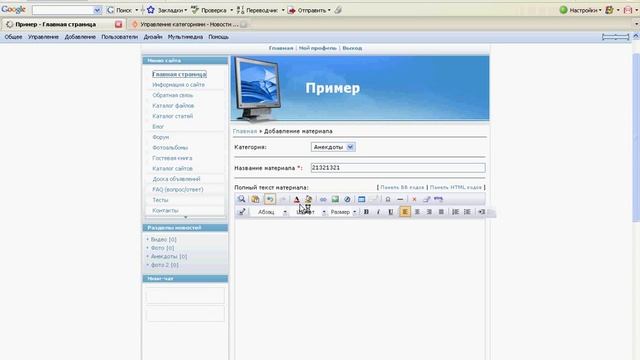Insert an image with the green picture icon
The height and width of the screenshot is (360, 640).
click(335, 199)
